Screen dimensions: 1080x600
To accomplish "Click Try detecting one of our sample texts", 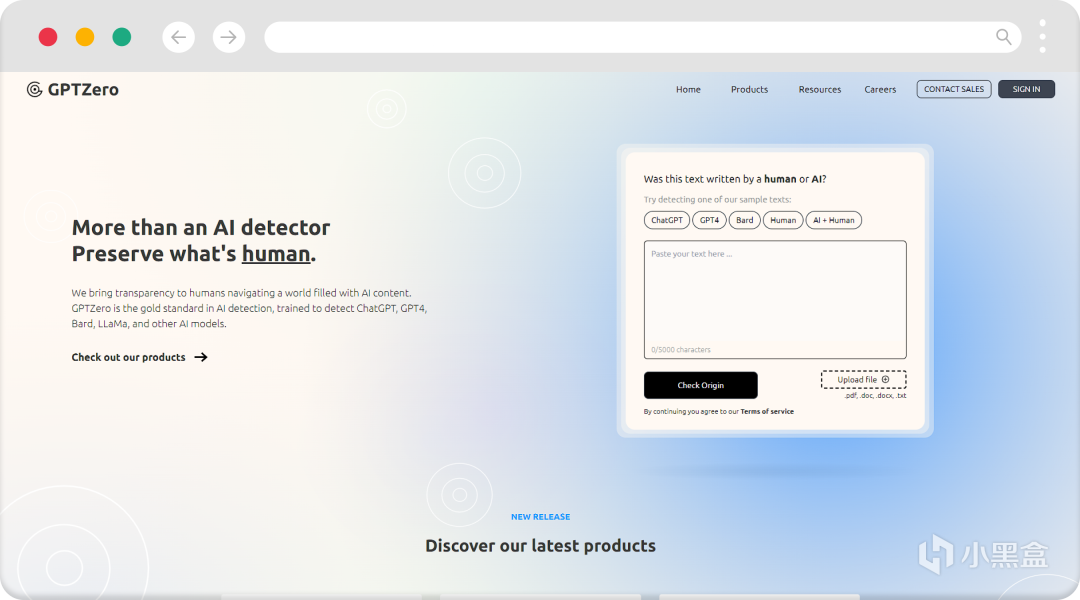I will click(x=717, y=200).
